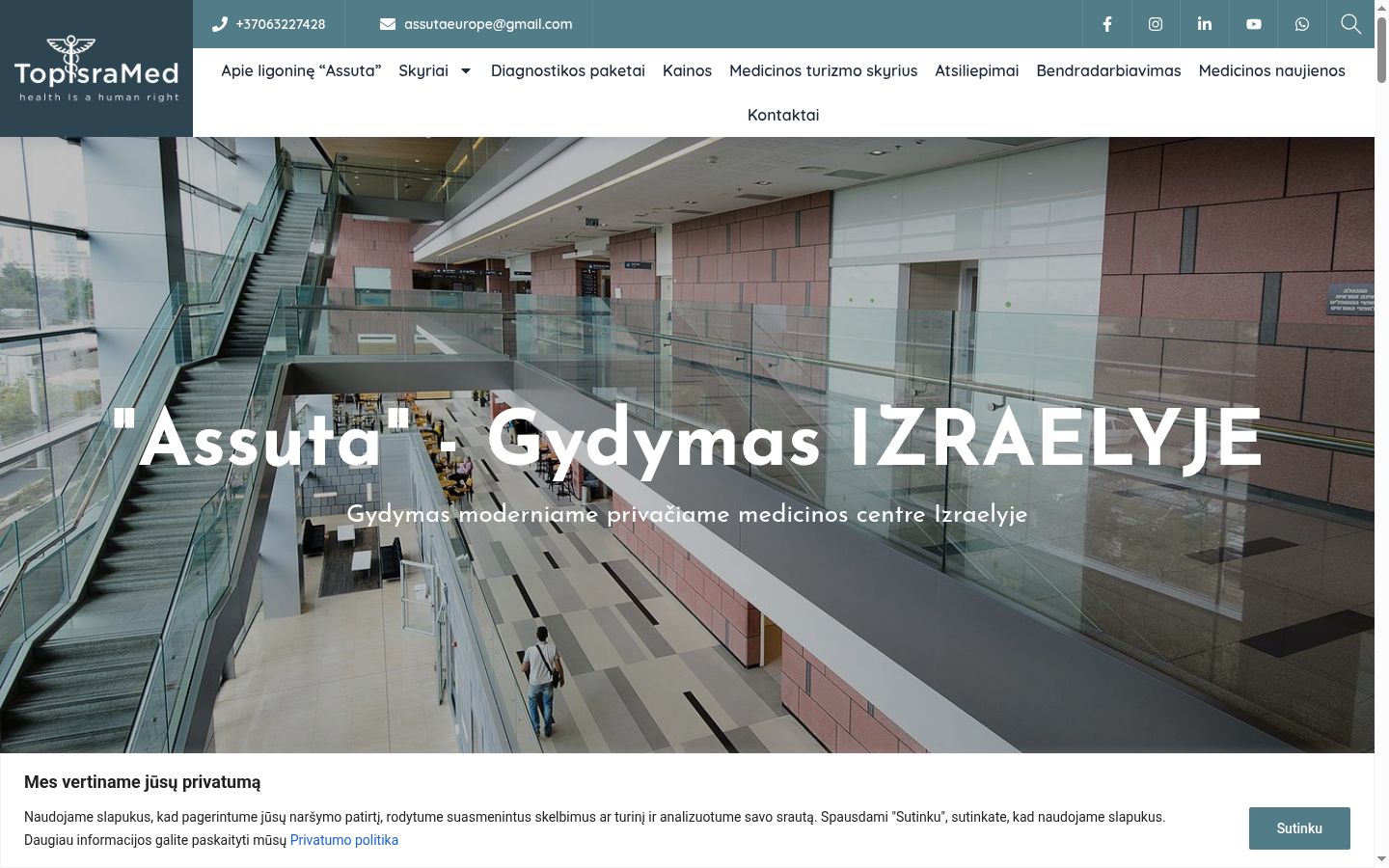
Task: Open the Privatumo politika link
Action: (x=344, y=840)
